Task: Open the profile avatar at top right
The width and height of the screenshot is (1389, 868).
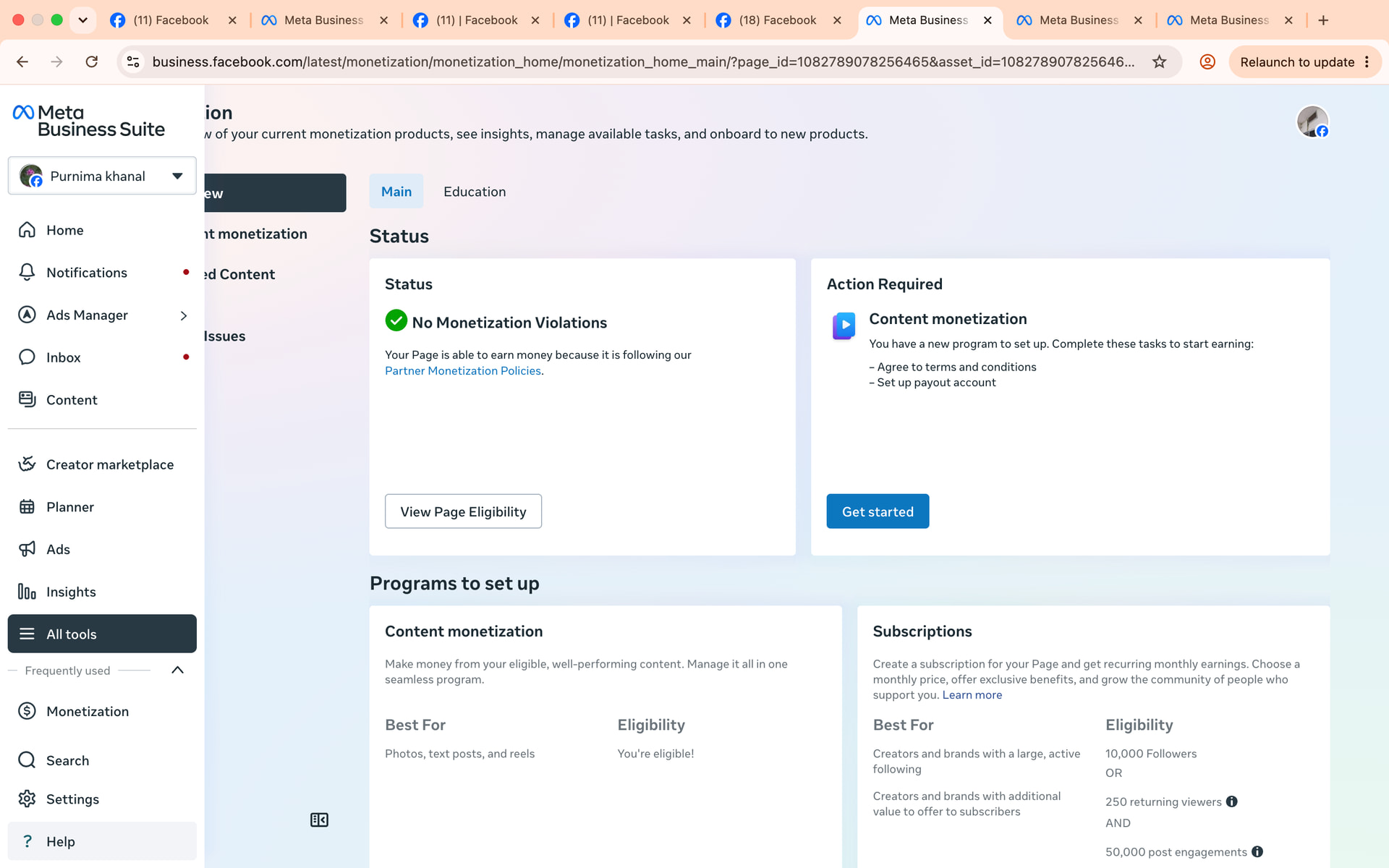Action: (1312, 121)
